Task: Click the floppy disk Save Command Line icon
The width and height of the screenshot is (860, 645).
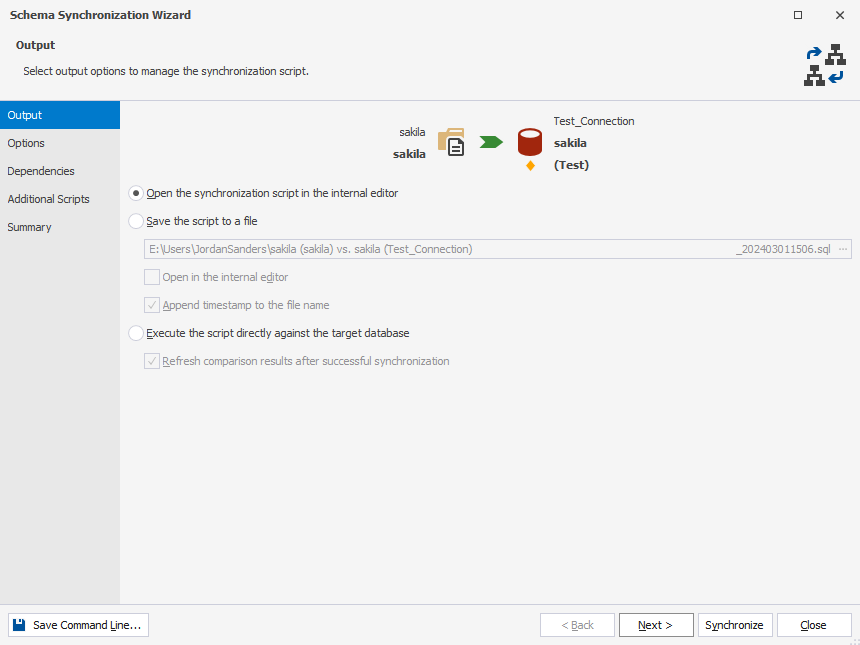Action: (19, 625)
